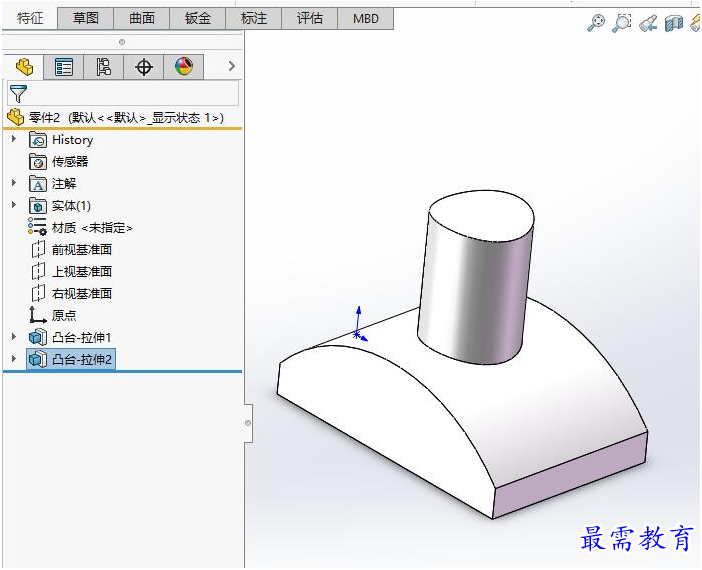Select the 右视基准面 label
This screenshot has height=570, width=702.
tap(81, 293)
